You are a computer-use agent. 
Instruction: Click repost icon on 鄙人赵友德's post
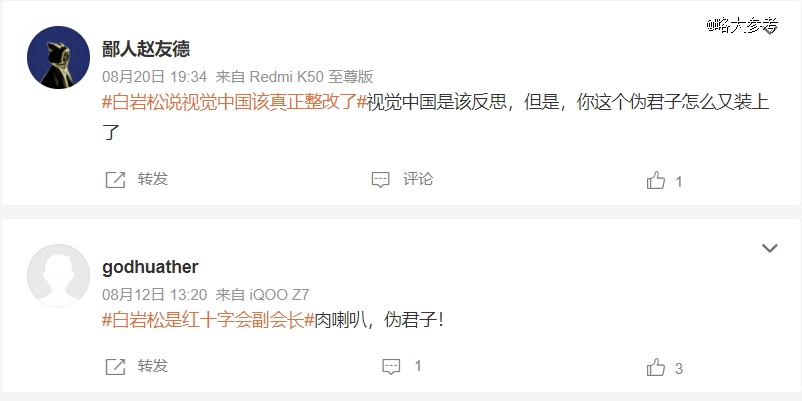coord(115,180)
